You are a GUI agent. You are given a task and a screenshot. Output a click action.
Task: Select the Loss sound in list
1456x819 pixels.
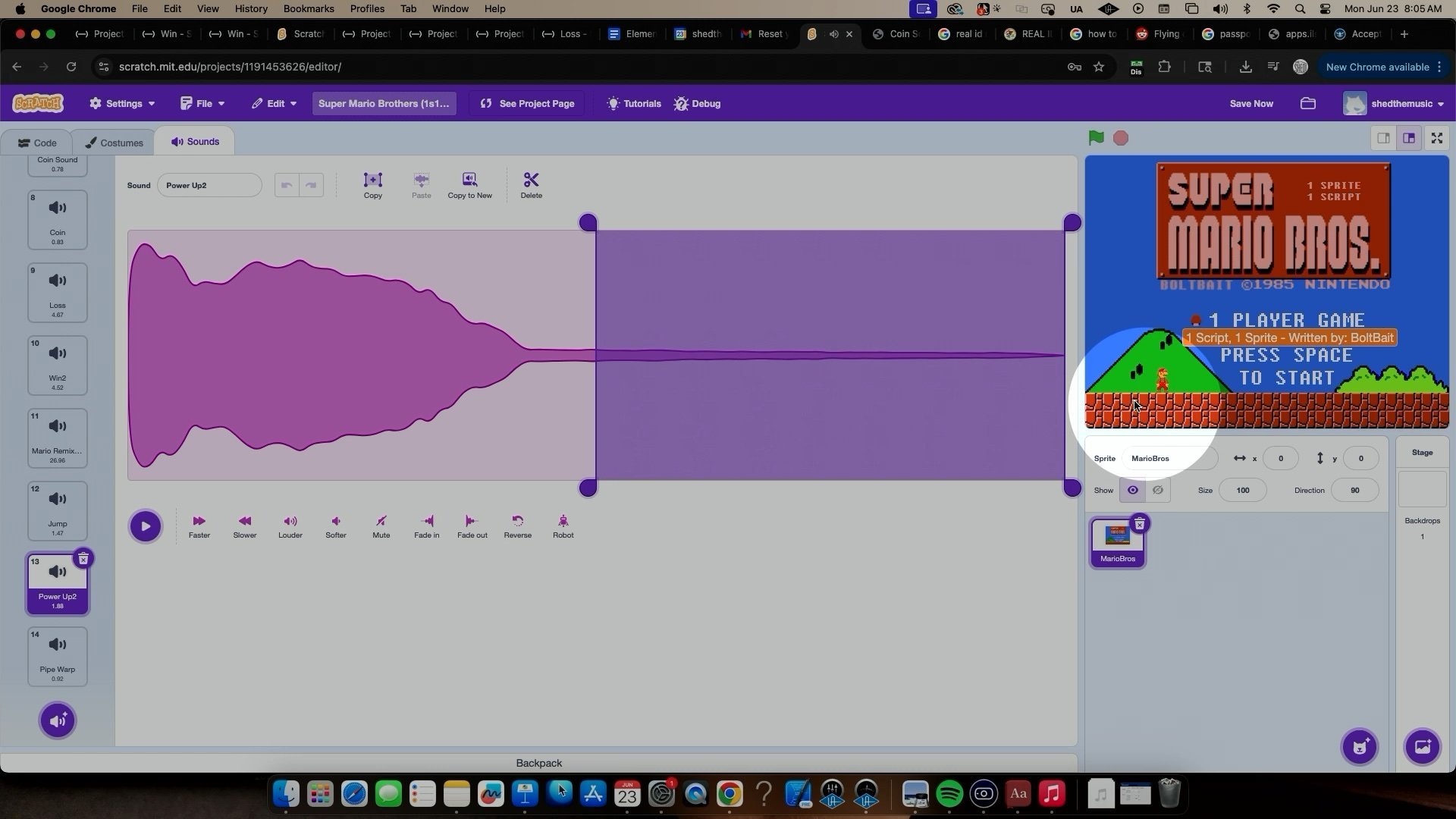(58, 293)
